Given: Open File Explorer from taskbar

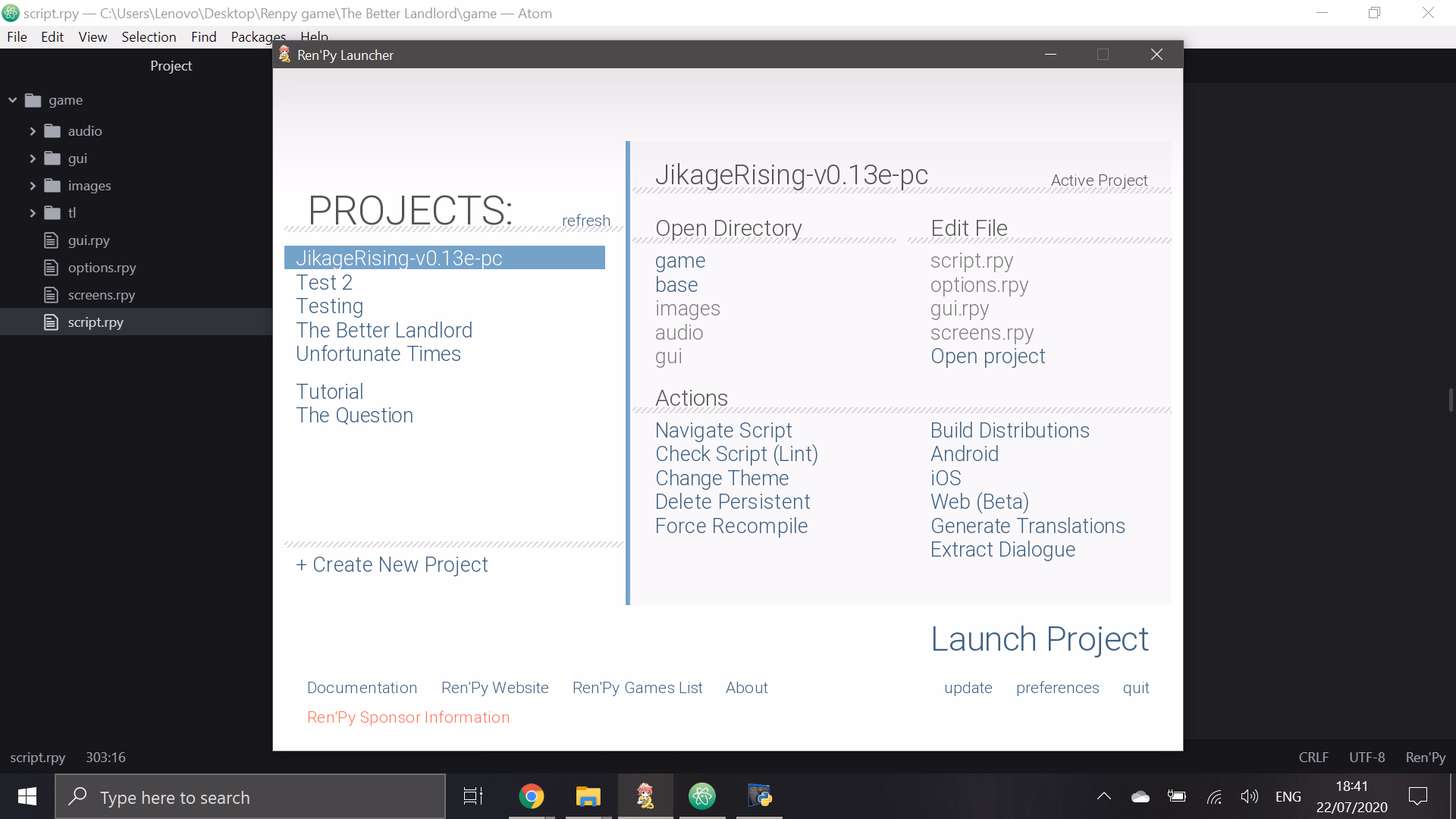Looking at the screenshot, I should pyautogui.click(x=588, y=796).
